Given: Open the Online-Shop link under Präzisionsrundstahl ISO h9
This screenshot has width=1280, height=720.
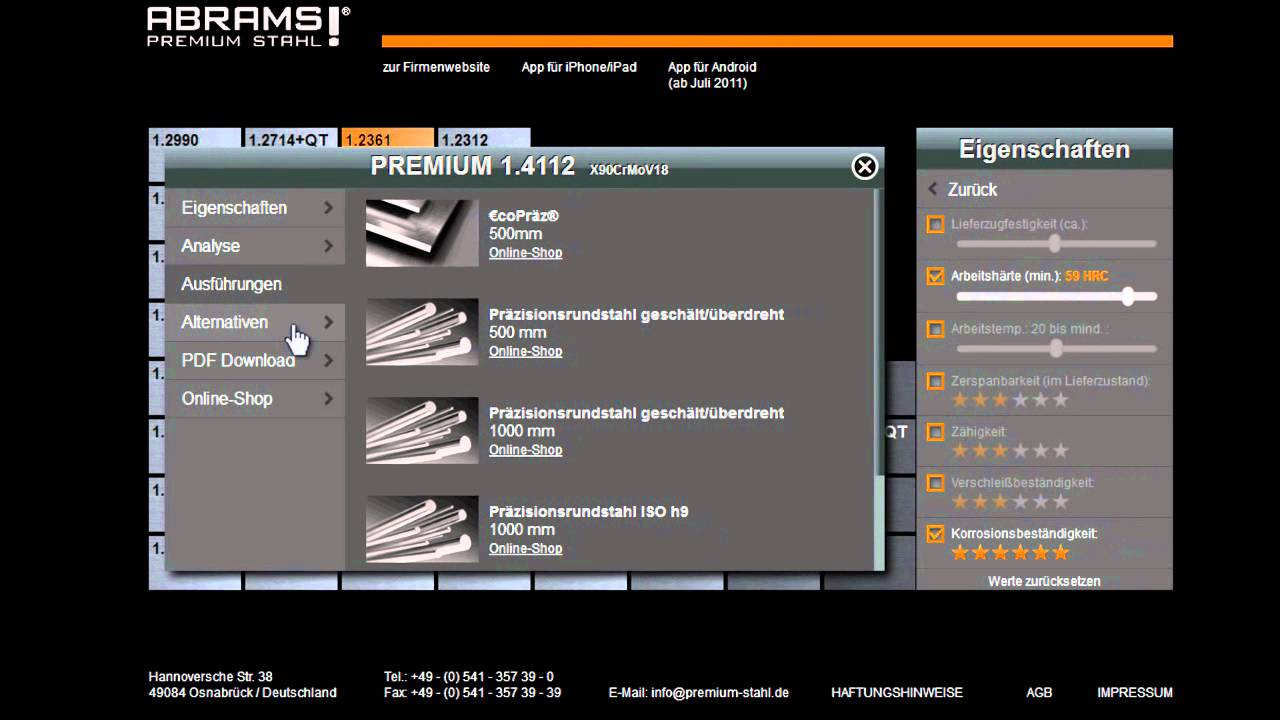Looking at the screenshot, I should pos(525,548).
